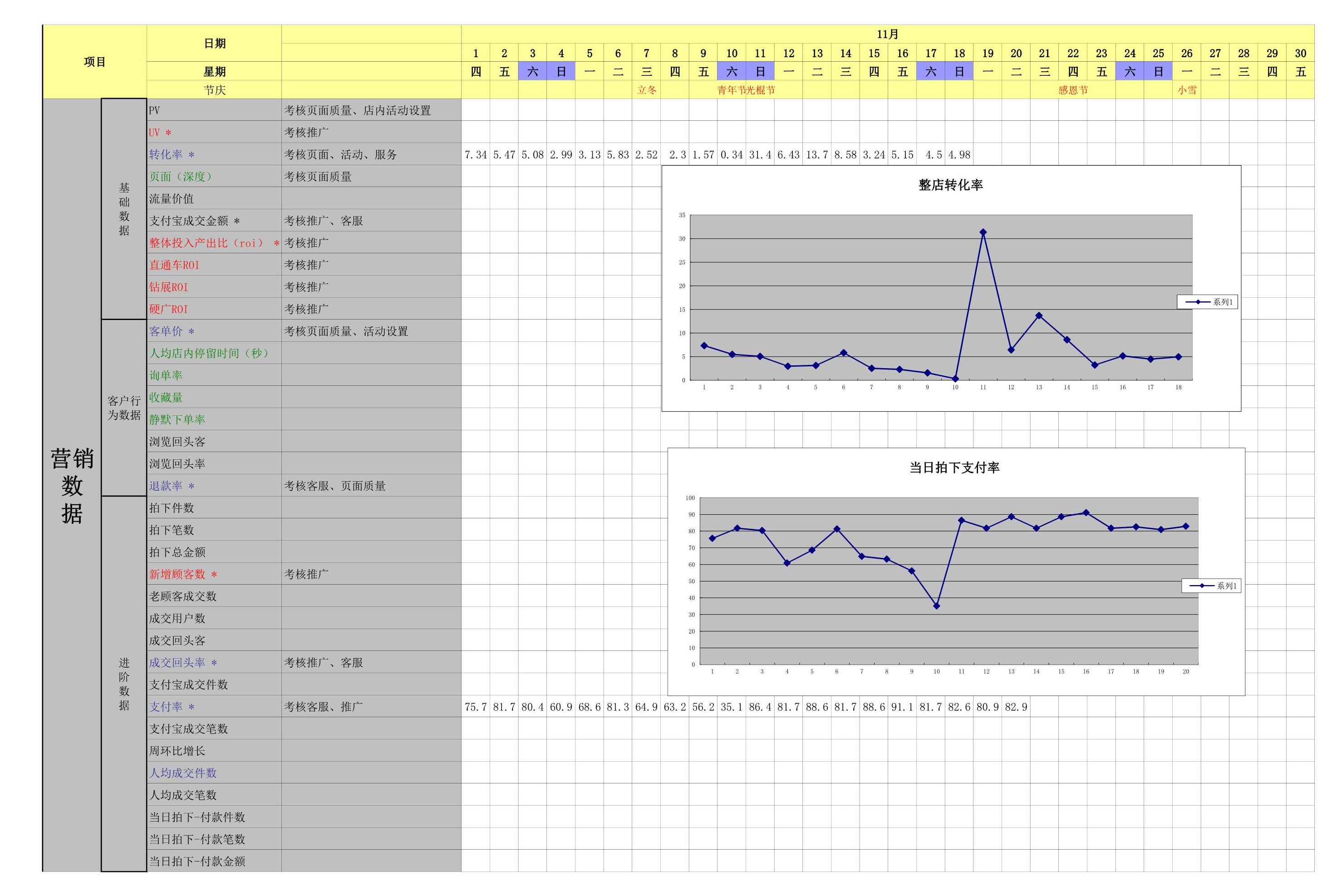Click the peak data marker at day 11
Screen dimensions: 1337x896
point(983,232)
